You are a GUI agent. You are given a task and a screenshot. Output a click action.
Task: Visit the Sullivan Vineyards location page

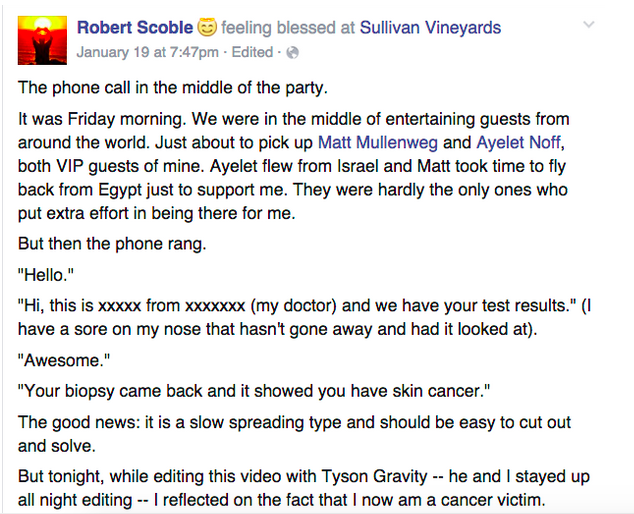pos(430,27)
